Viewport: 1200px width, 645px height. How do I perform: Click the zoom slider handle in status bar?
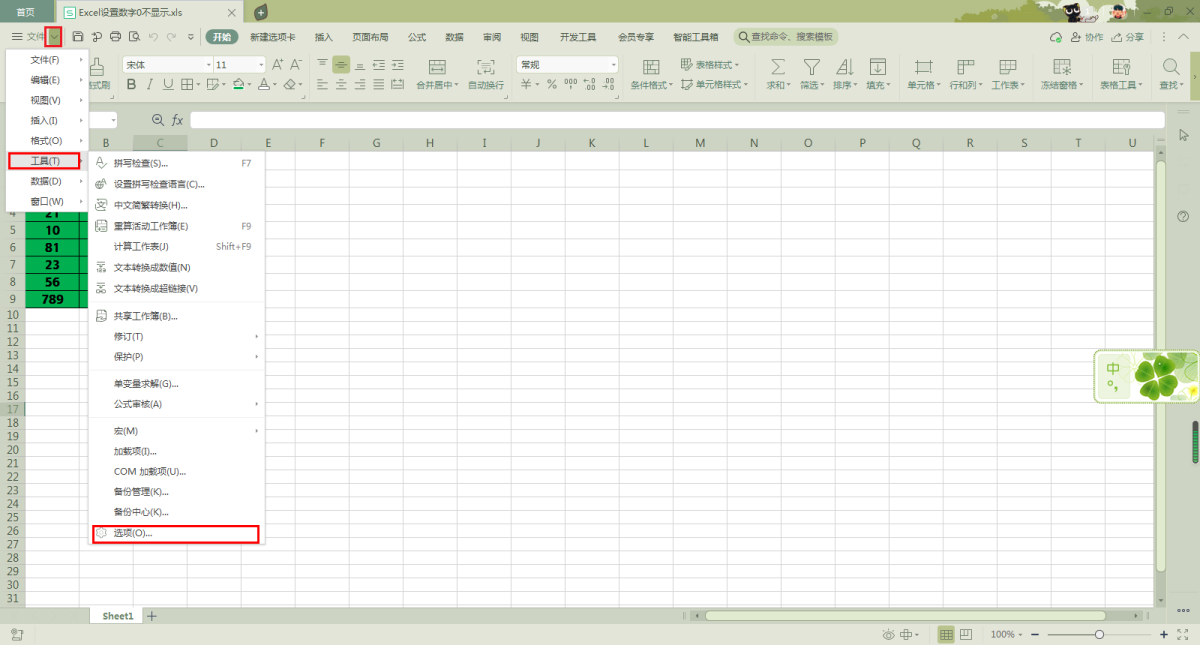tap(1099, 635)
